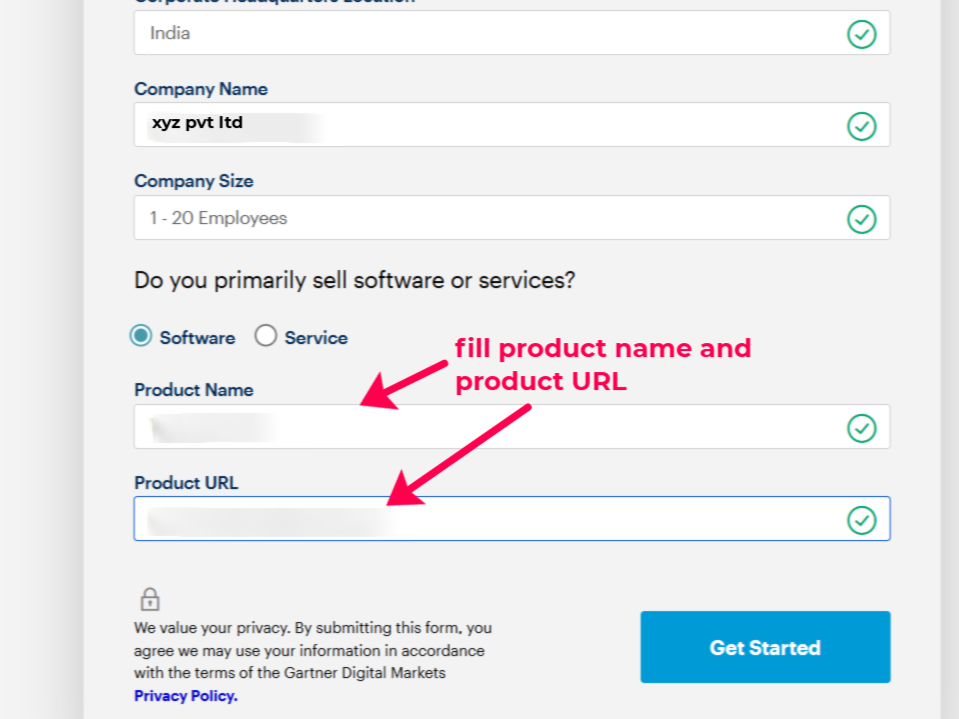Click the 'Company Size' label
Image resolution: width=959 pixels, height=719 pixels.
click(x=194, y=181)
